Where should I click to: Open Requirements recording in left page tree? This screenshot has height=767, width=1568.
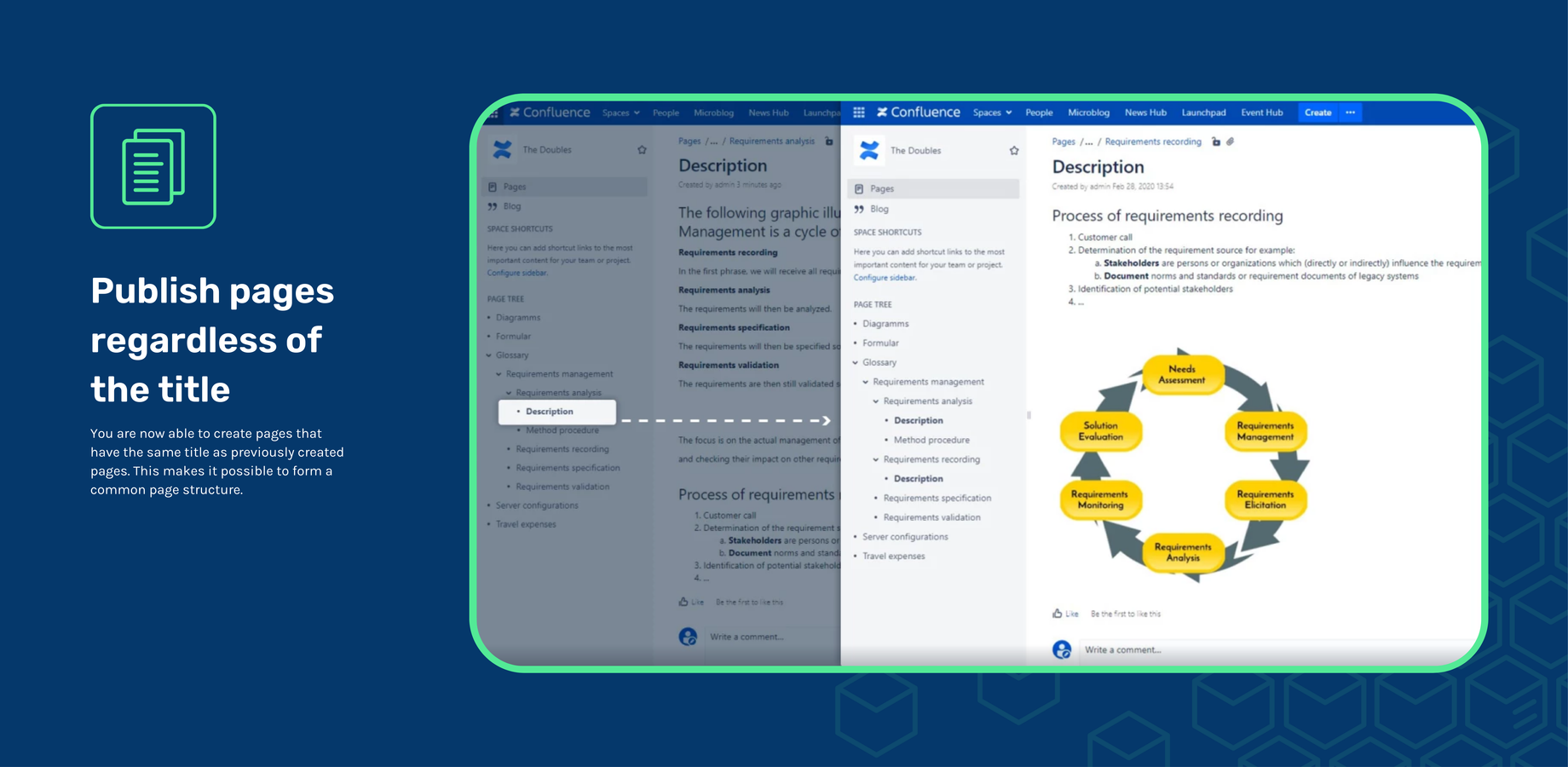pos(562,449)
